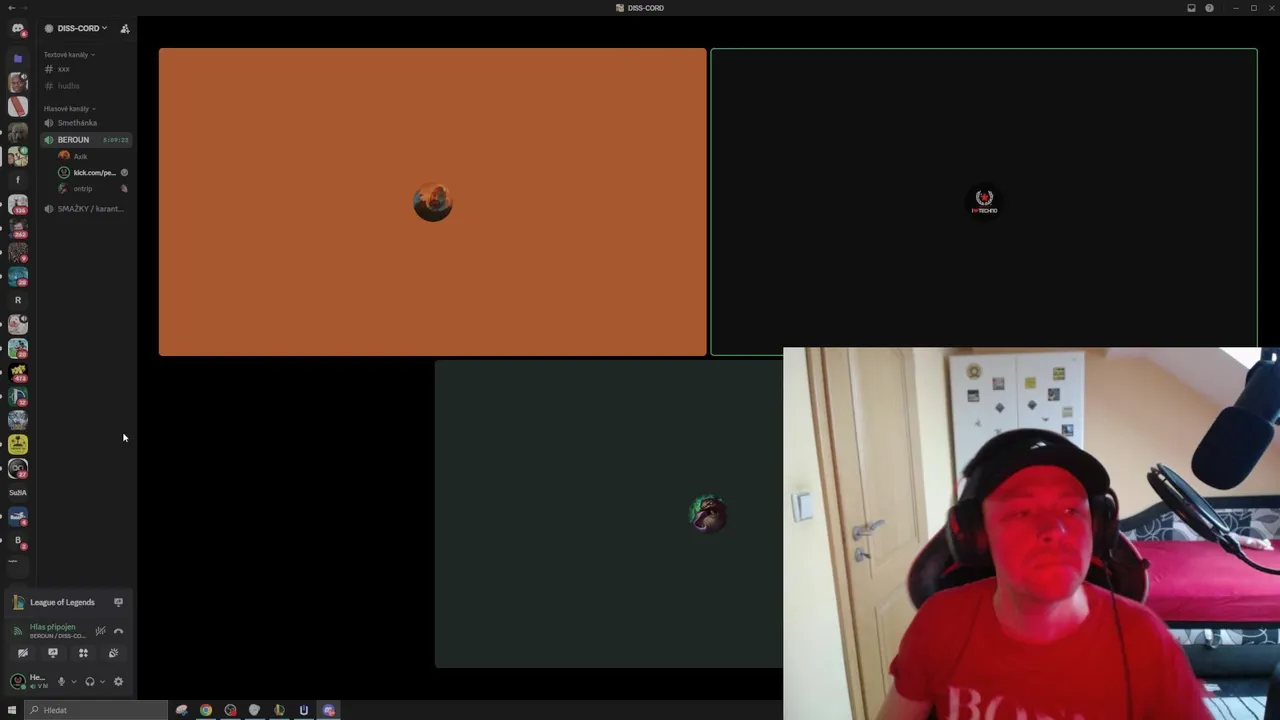The height and width of the screenshot is (720, 1280).
Task: Open microphone input options arrow
Action: coord(73,682)
